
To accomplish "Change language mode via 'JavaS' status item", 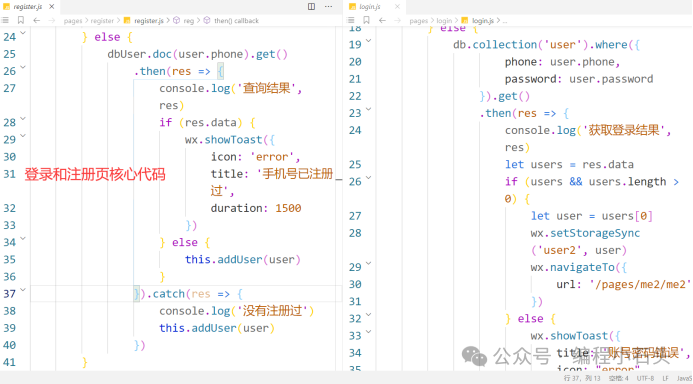I will tap(685, 378).
